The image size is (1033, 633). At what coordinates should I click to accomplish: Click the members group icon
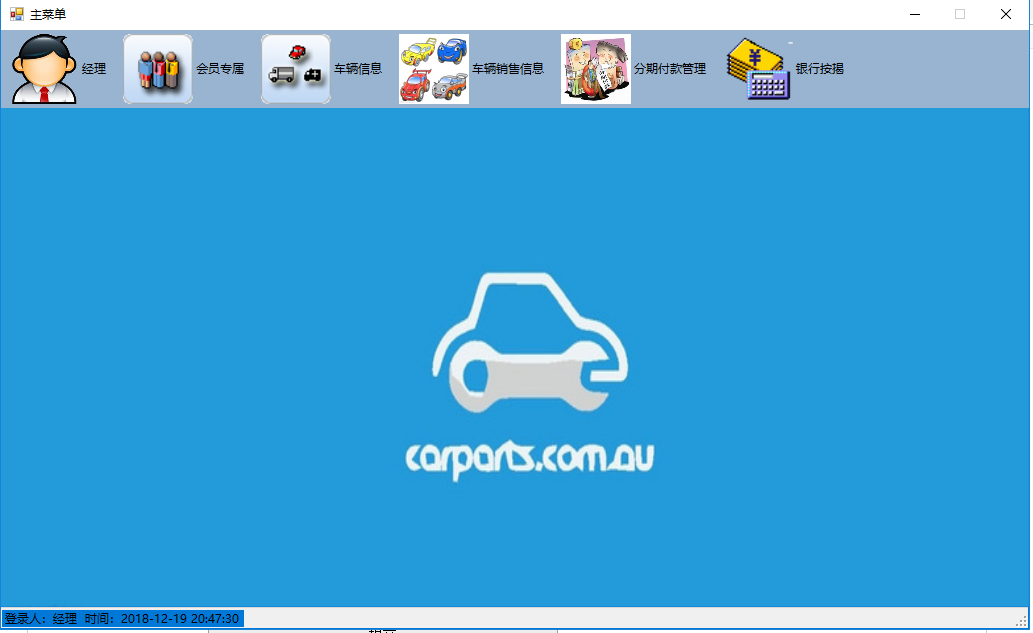point(158,69)
